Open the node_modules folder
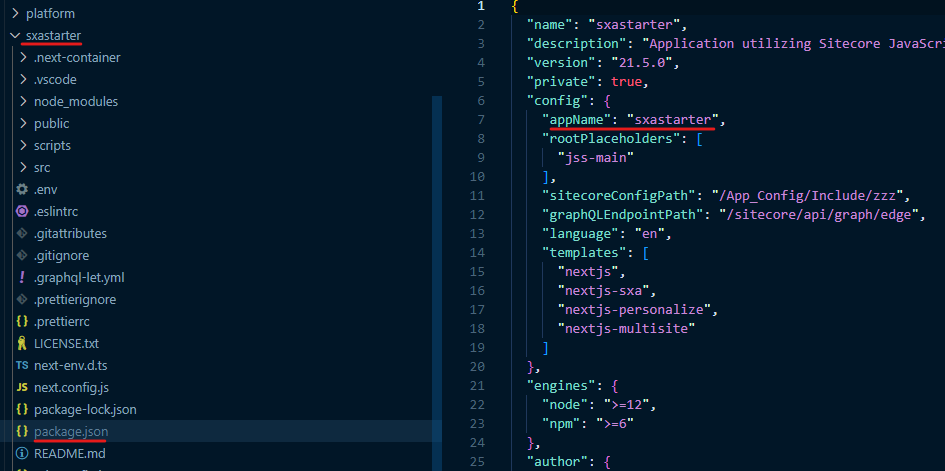Screen dimensions: 945x471 76,101
